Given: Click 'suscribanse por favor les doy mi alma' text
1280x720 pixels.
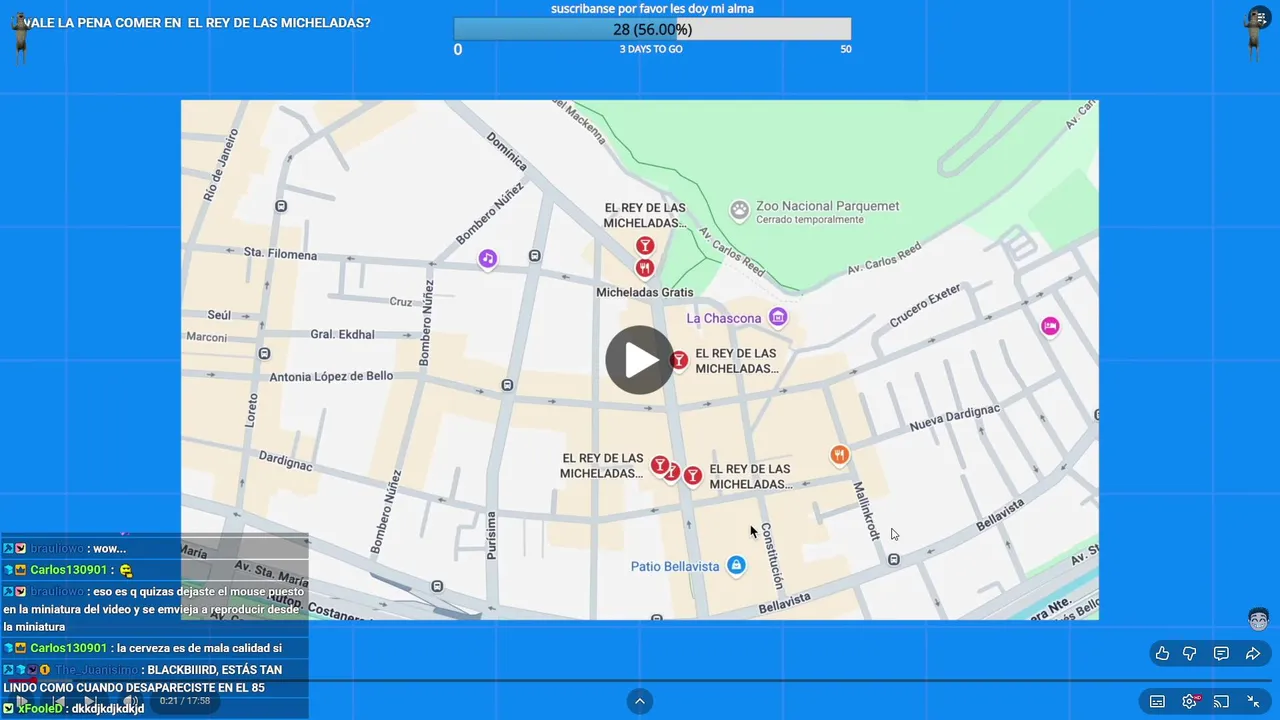Looking at the screenshot, I should (652, 9).
